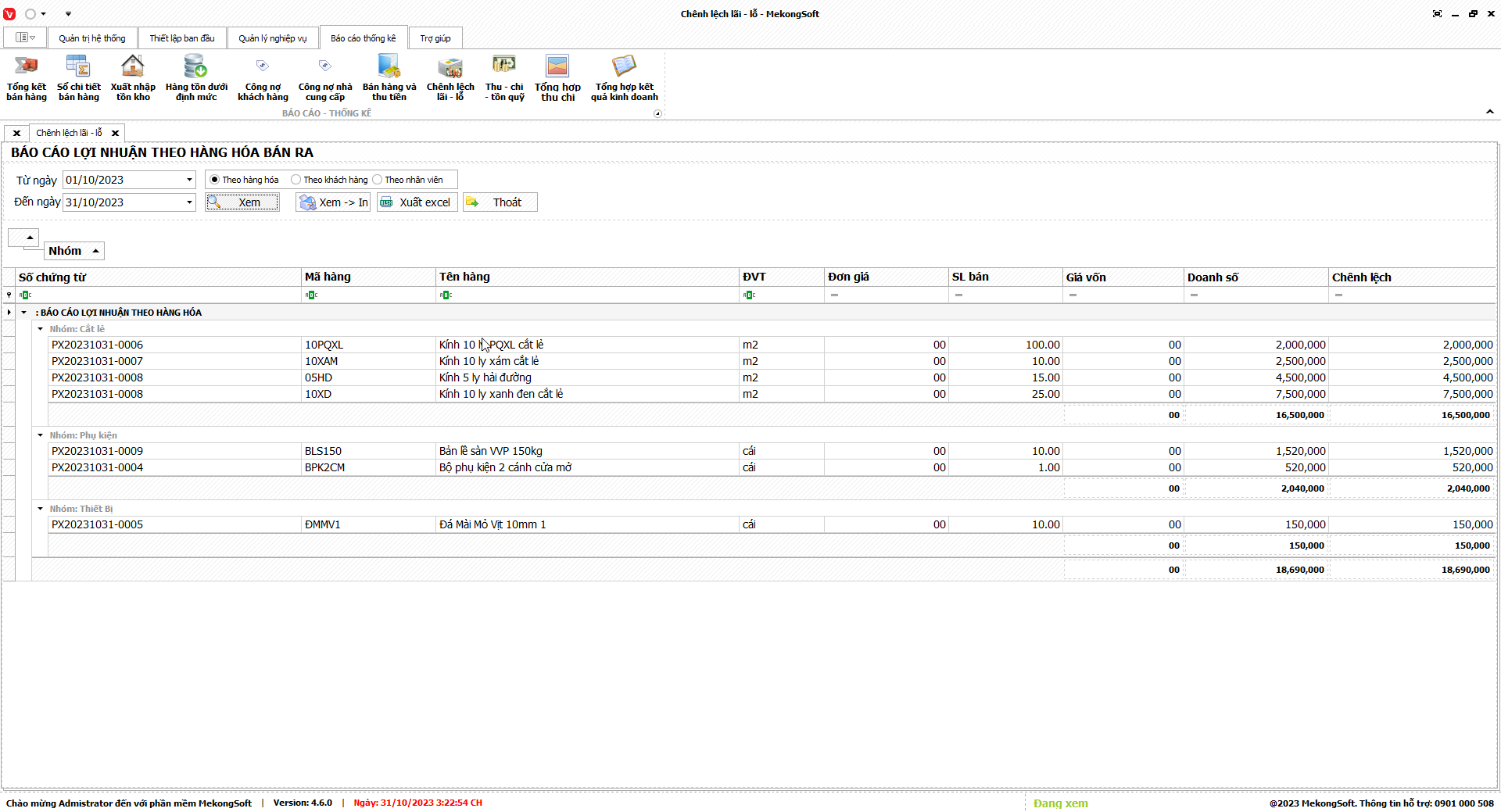The image size is (1501, 812).
Task: Open the Từ ngày date dropdown
Action: coord(189,180)
